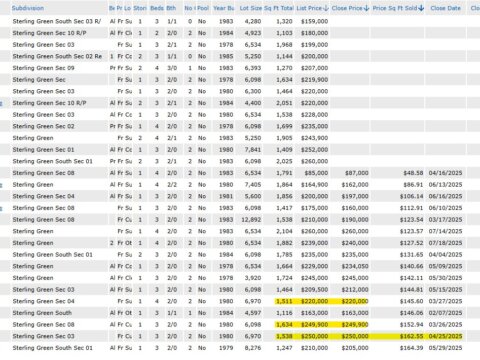Click the $243,900 list price cell

pos(314,138)
